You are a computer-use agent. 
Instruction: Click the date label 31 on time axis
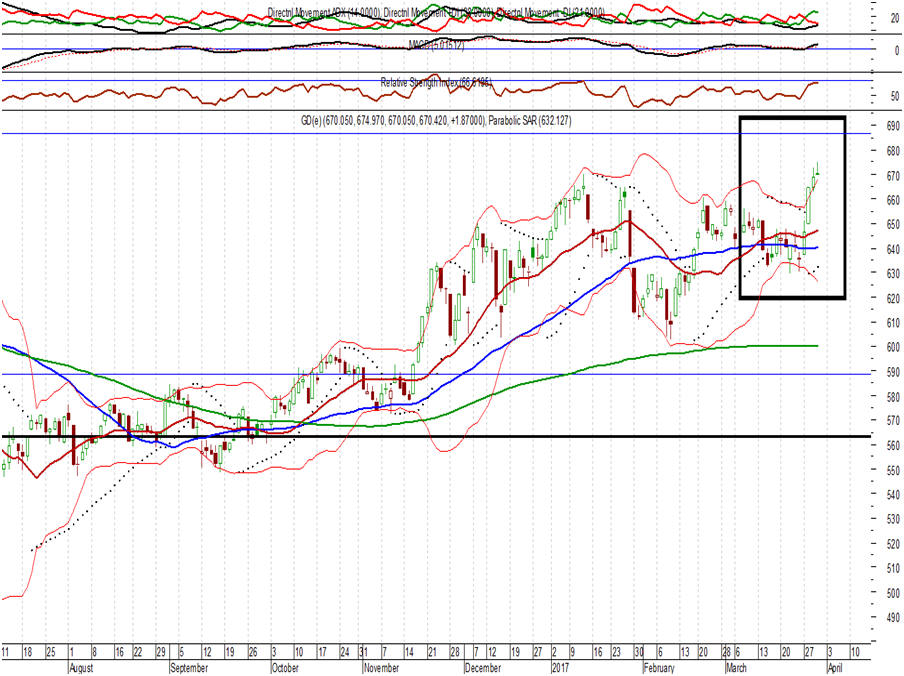pyautogui.click(x=363, y=652)
